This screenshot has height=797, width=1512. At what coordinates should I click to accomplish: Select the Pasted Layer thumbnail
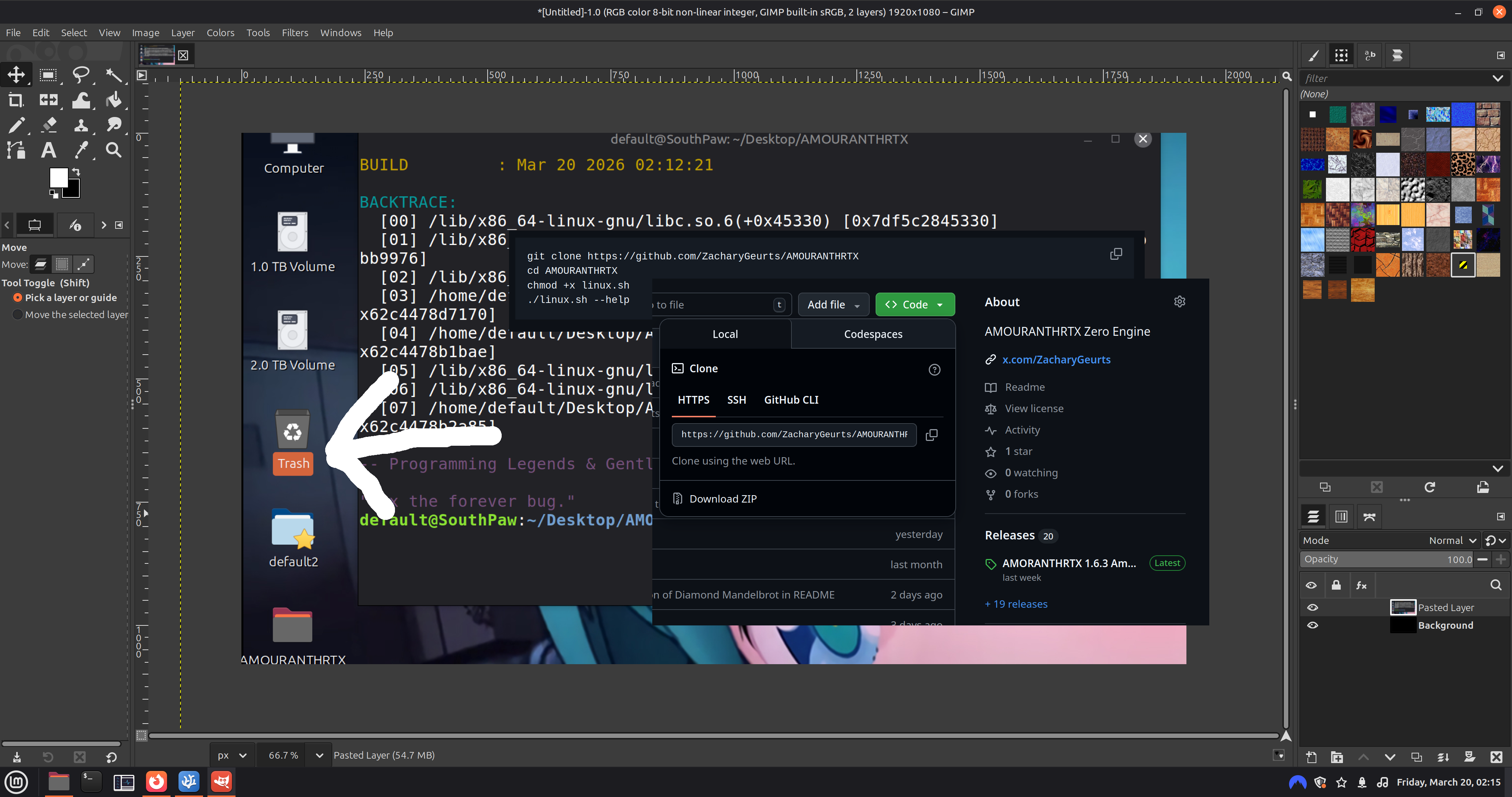pos(1403,607)
